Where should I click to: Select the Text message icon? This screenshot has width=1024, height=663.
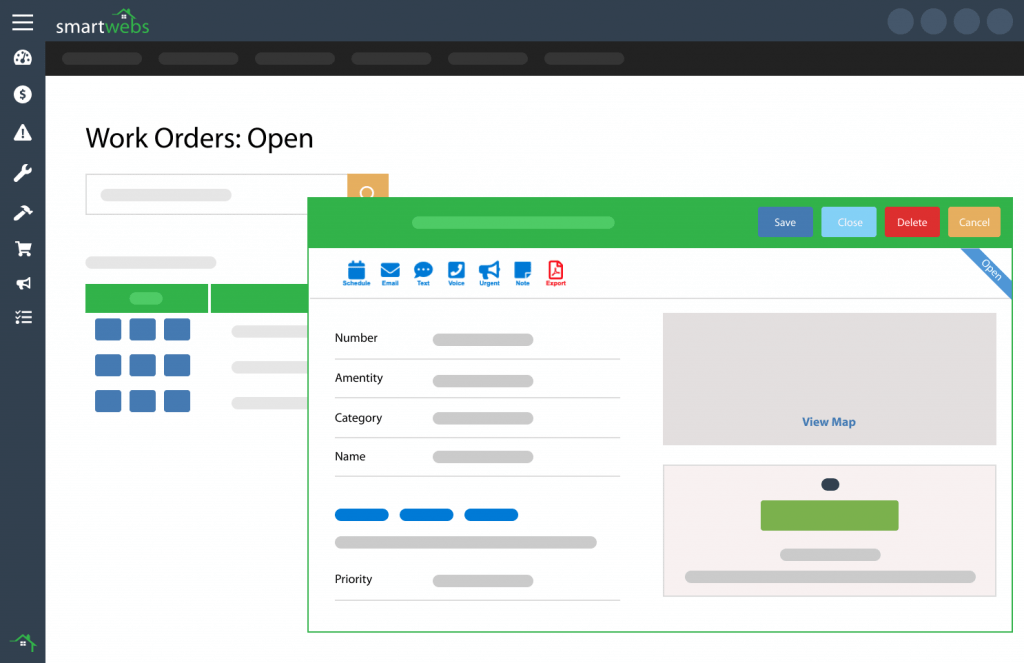pyautogui.click(x=423, y=272)
